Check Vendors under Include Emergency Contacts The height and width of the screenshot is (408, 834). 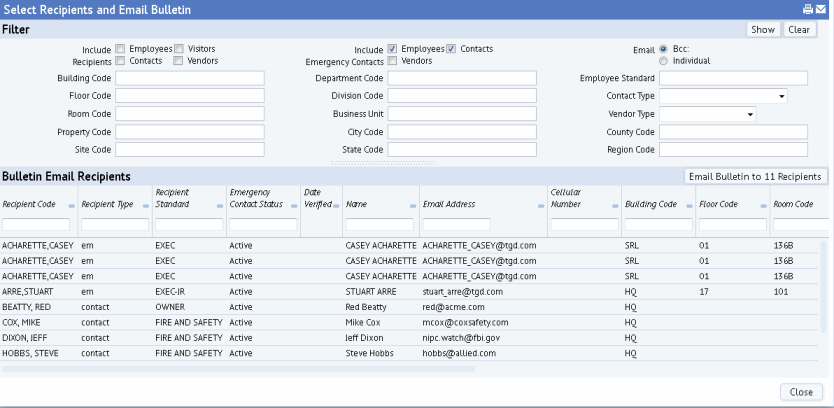tap(393, 61)
